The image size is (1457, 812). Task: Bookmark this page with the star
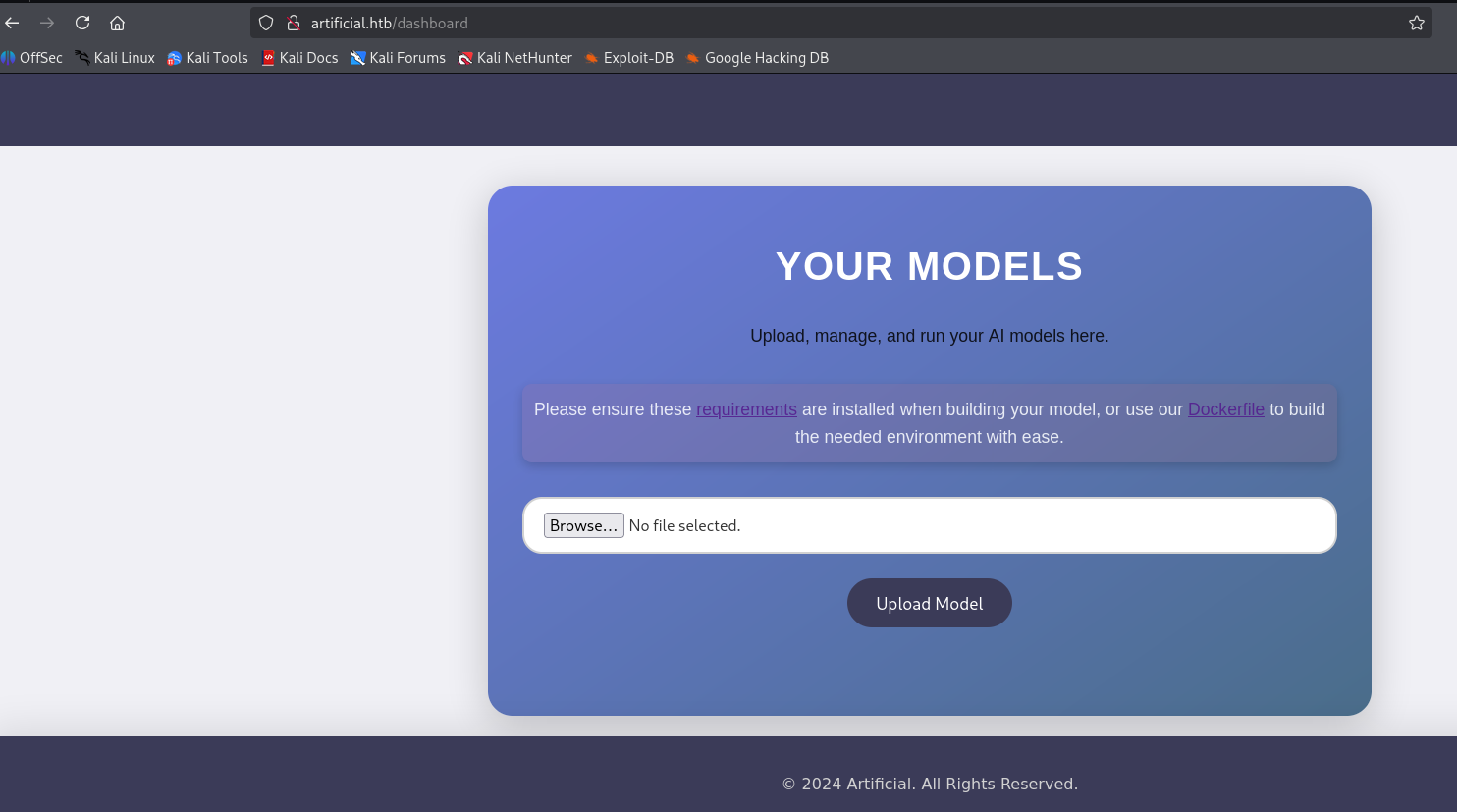tap(1416, 23)
